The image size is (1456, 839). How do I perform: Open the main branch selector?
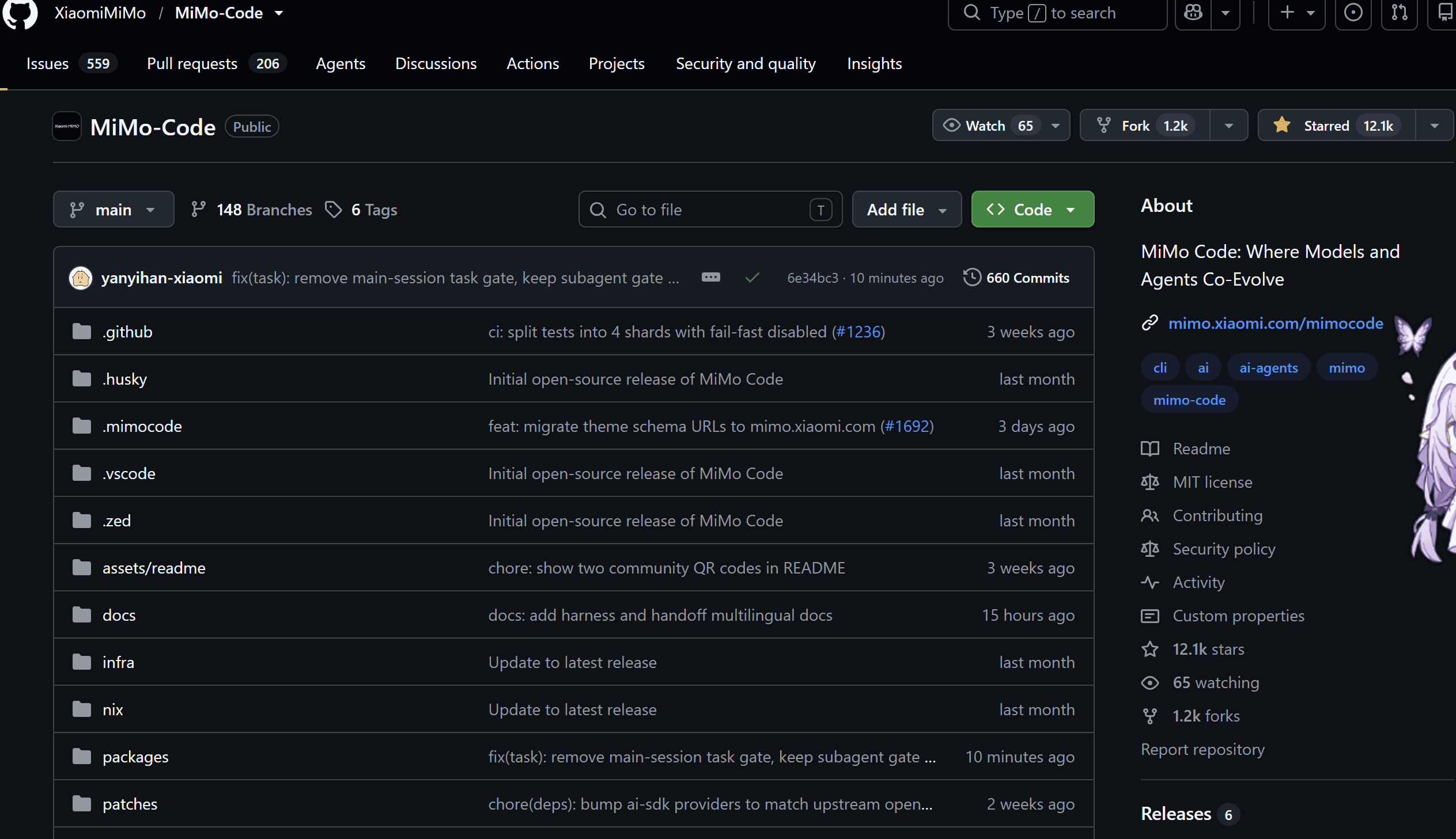pos(114,209)
